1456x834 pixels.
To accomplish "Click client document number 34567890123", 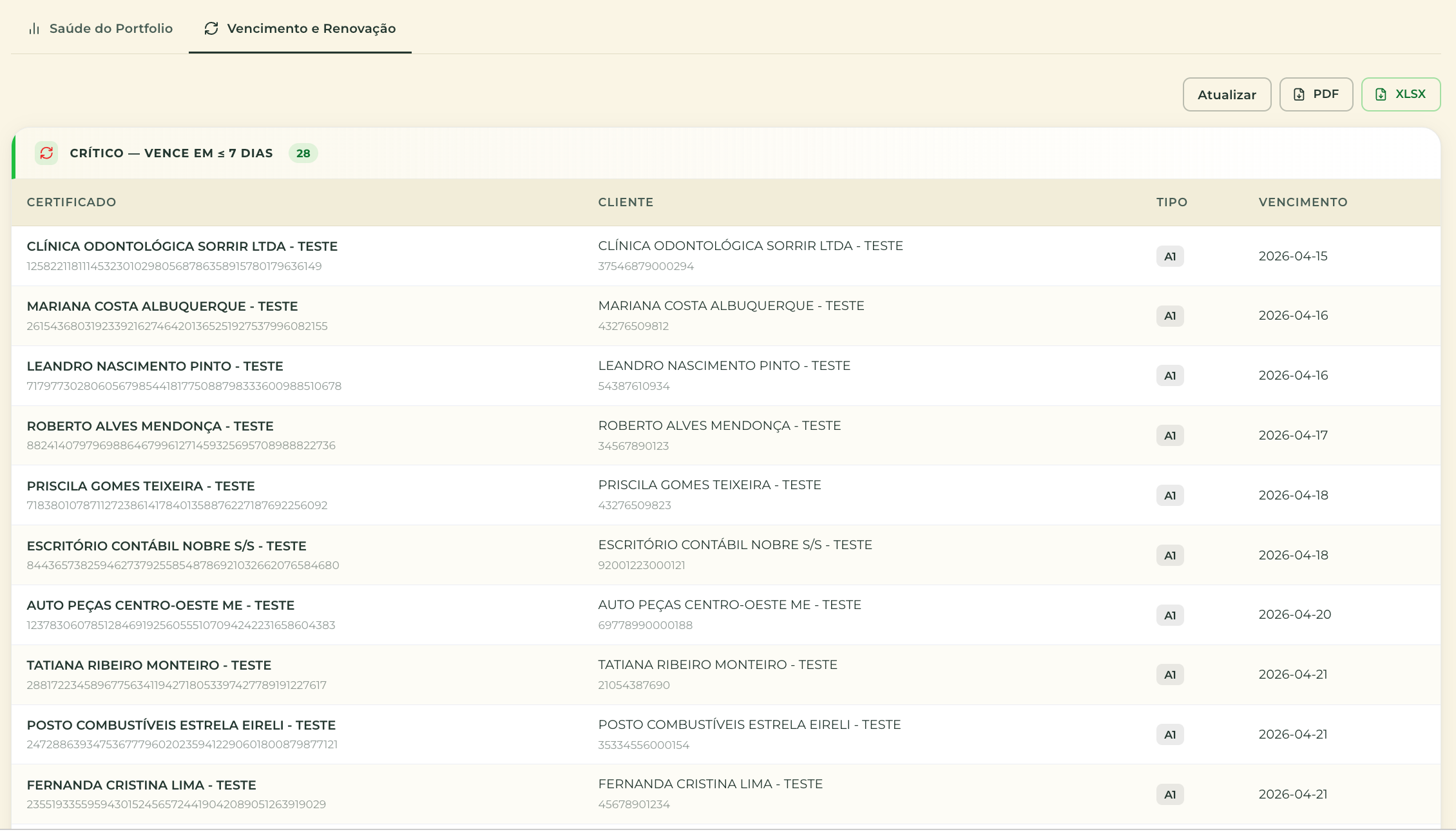I will tap(633, 446).
